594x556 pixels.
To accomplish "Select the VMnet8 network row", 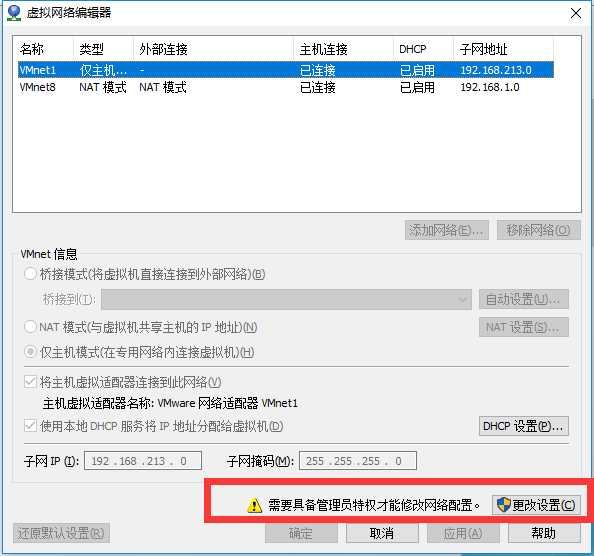I will 286,87.
